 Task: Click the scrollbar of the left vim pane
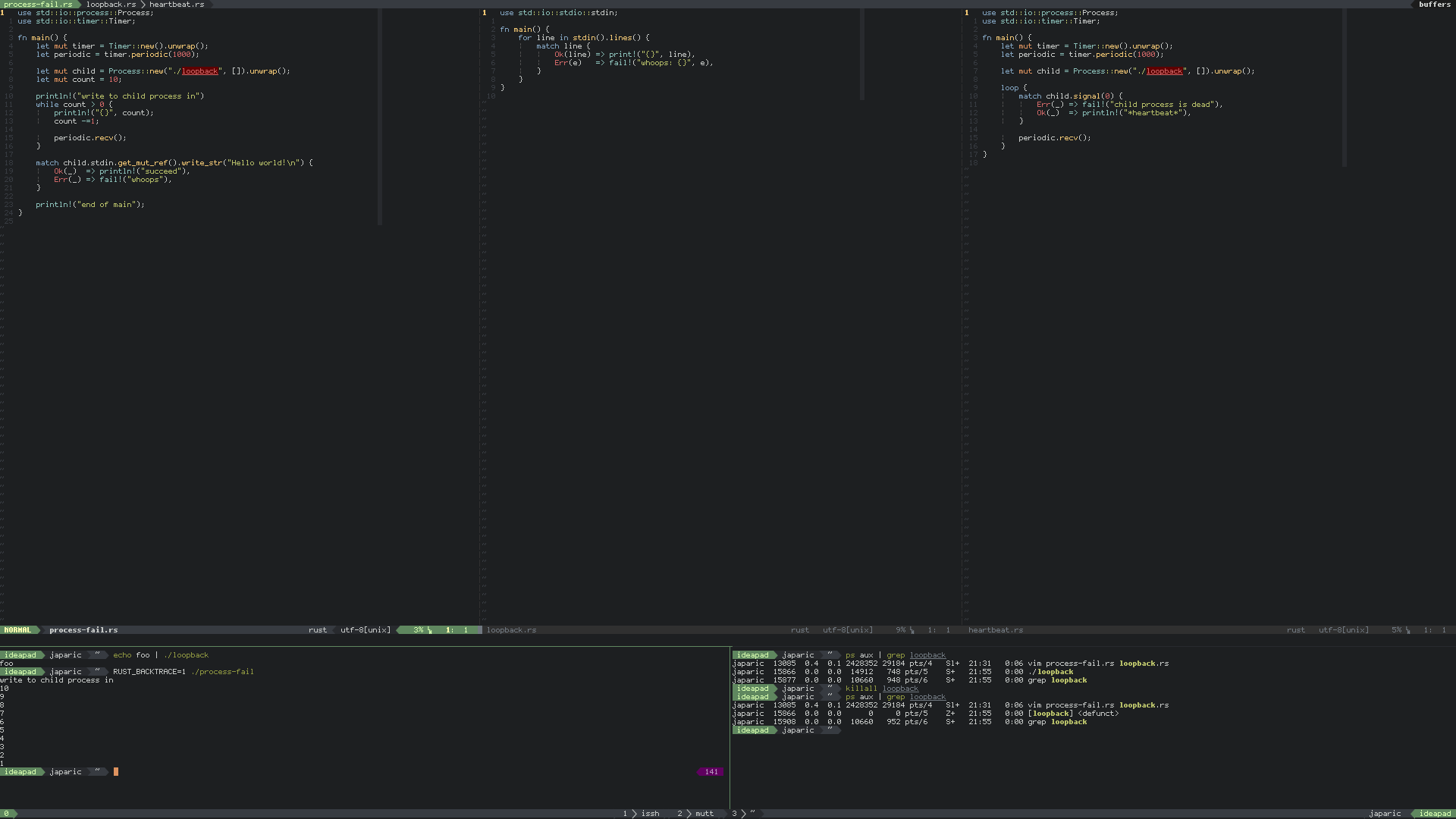379,118
